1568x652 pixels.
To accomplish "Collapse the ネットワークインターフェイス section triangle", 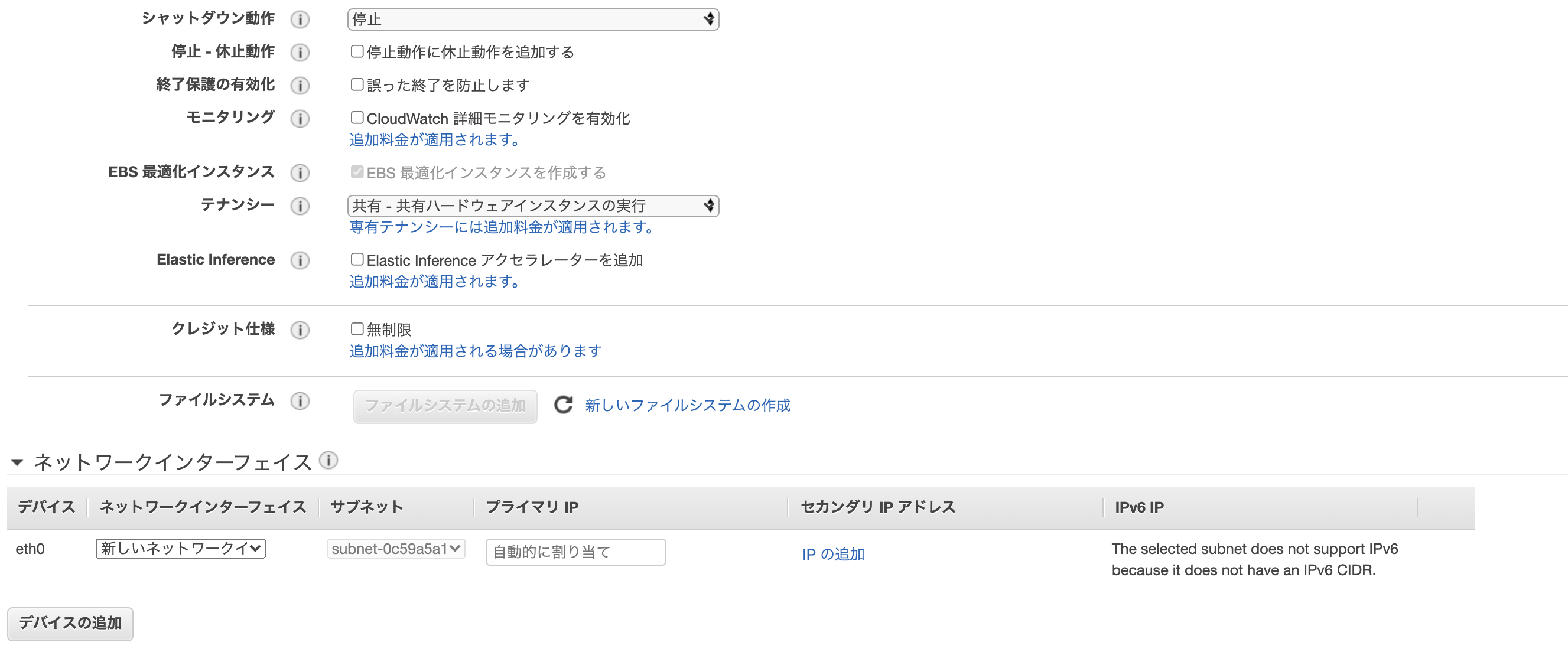I will point(17,462).
